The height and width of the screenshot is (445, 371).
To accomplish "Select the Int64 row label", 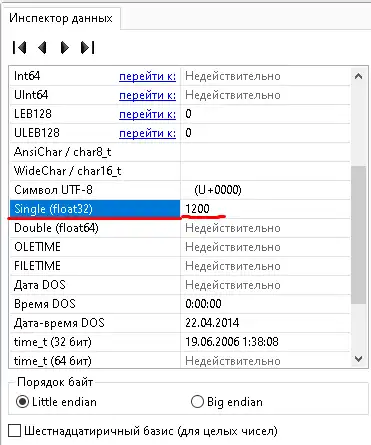I will coord(27,76).
